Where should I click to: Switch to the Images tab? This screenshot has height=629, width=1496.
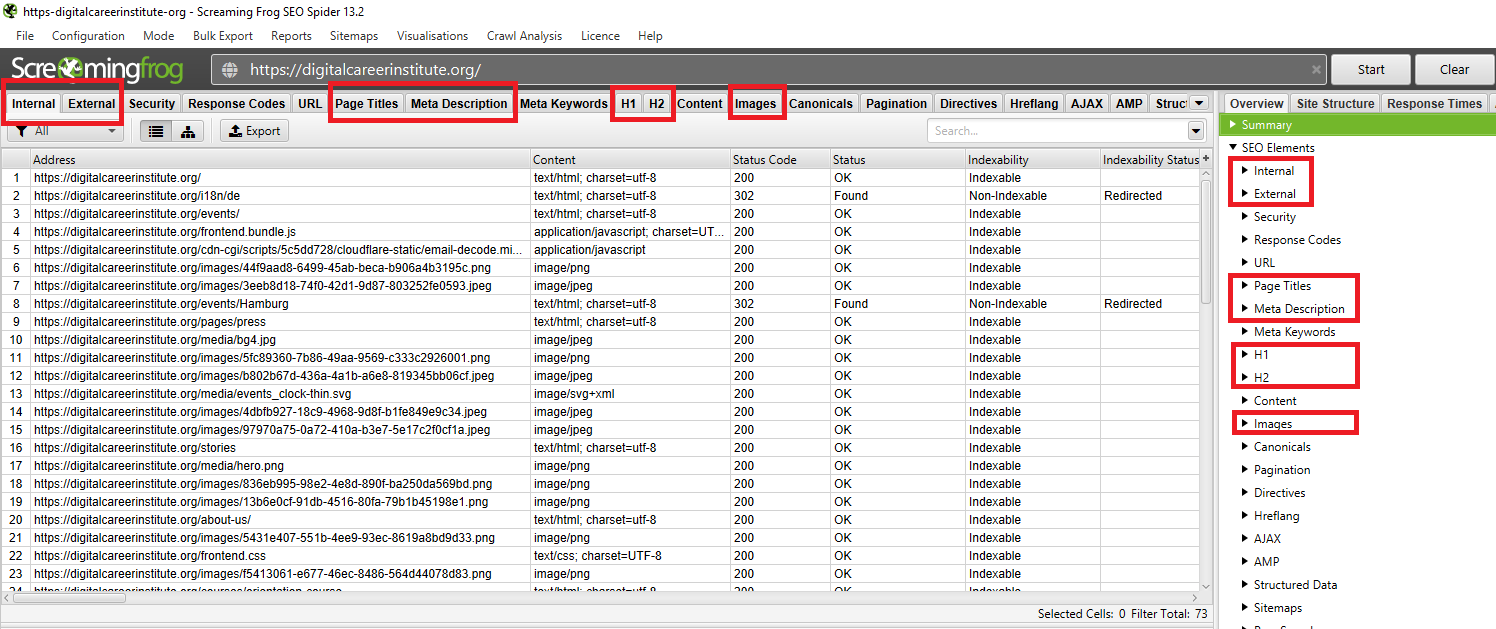click(x=756, y=103)
